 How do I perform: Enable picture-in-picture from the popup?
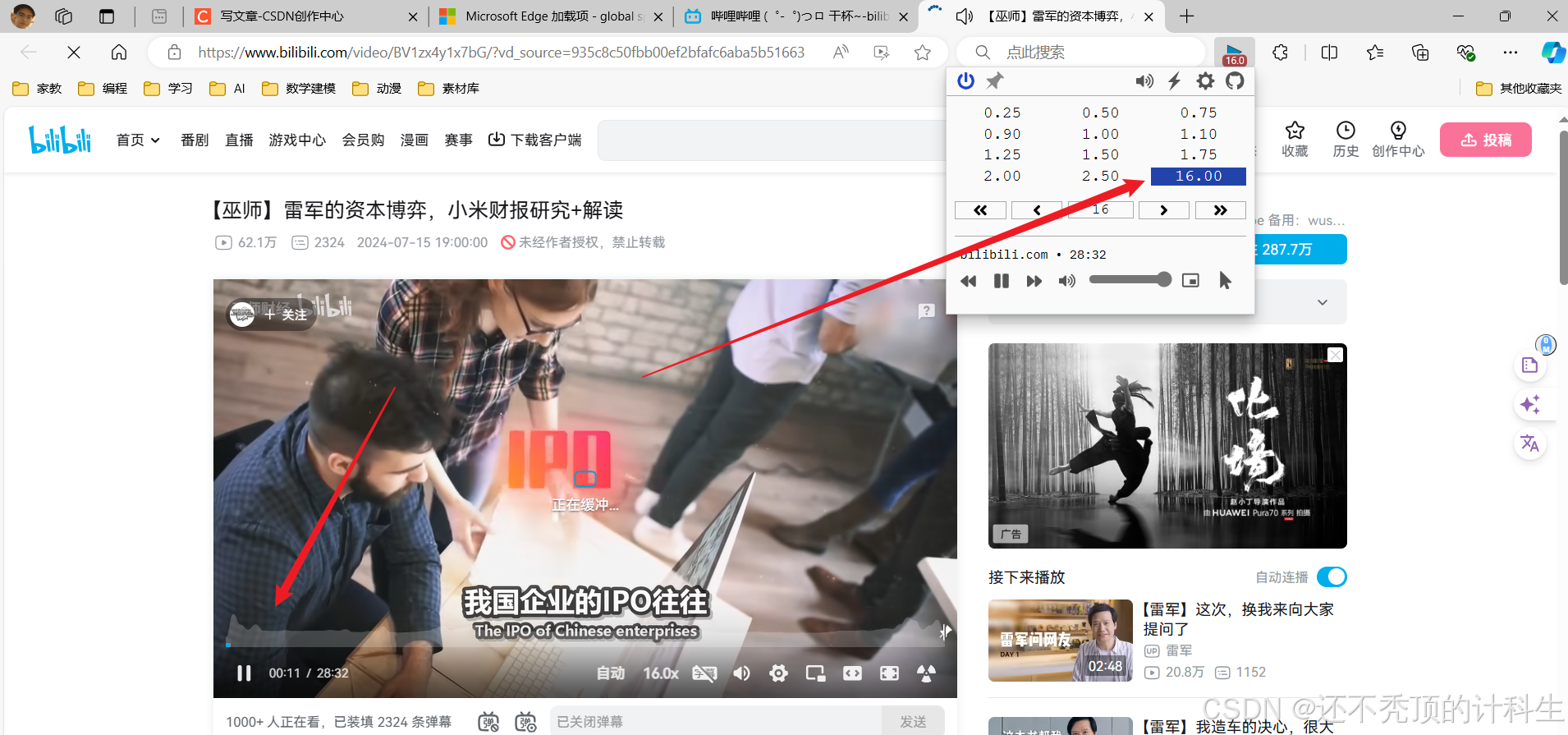click(x=1190, y=281)
